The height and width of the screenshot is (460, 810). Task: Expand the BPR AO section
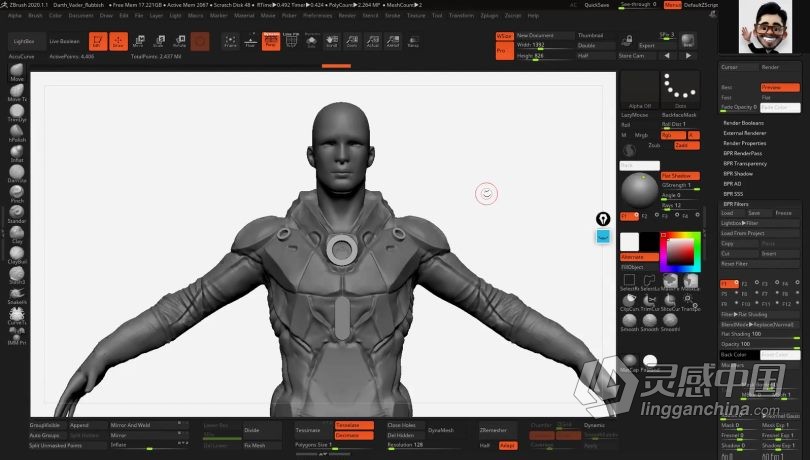pos(732,183)
